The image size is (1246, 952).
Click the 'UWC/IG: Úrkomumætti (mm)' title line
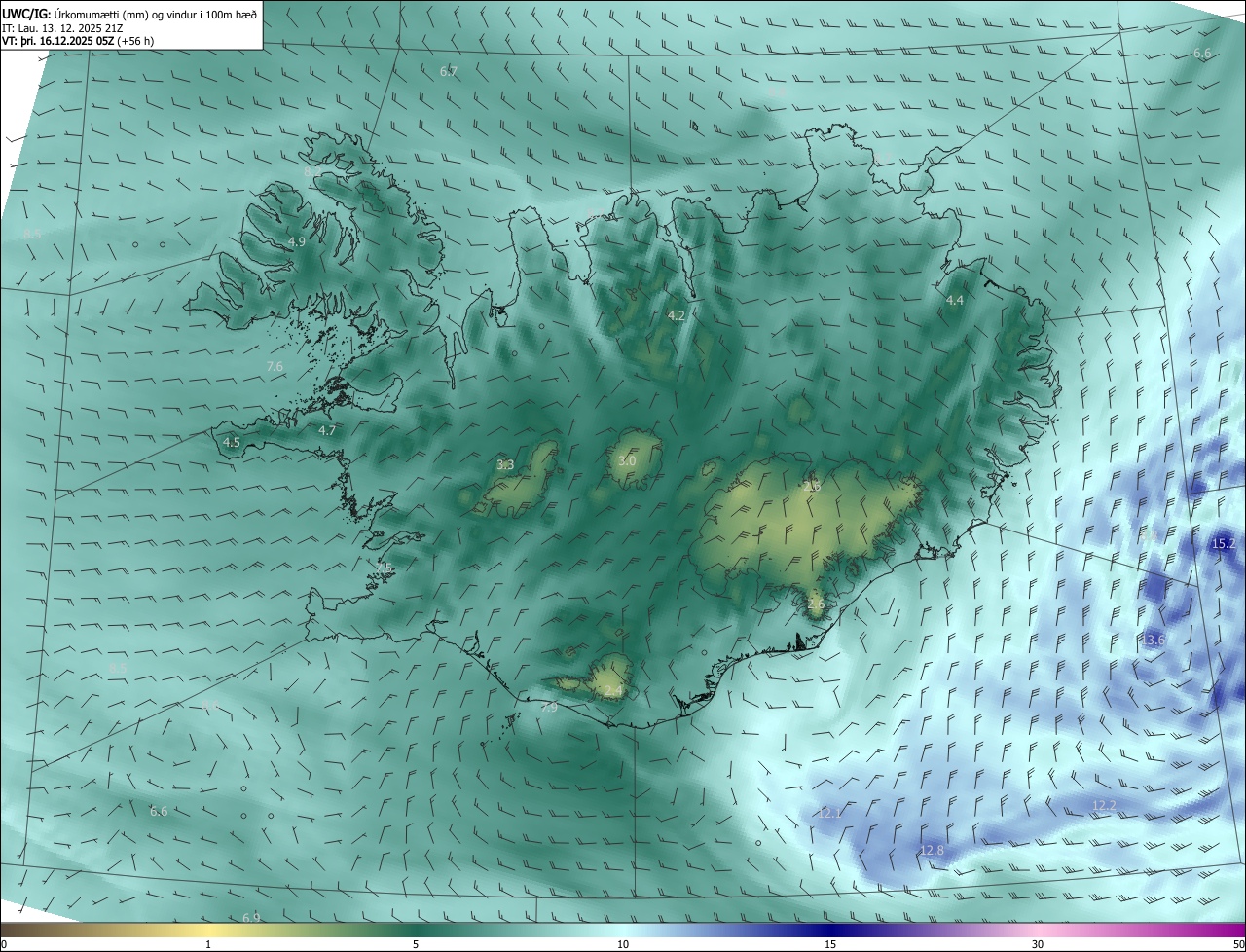pyautogui.click(x=129, y=14)
